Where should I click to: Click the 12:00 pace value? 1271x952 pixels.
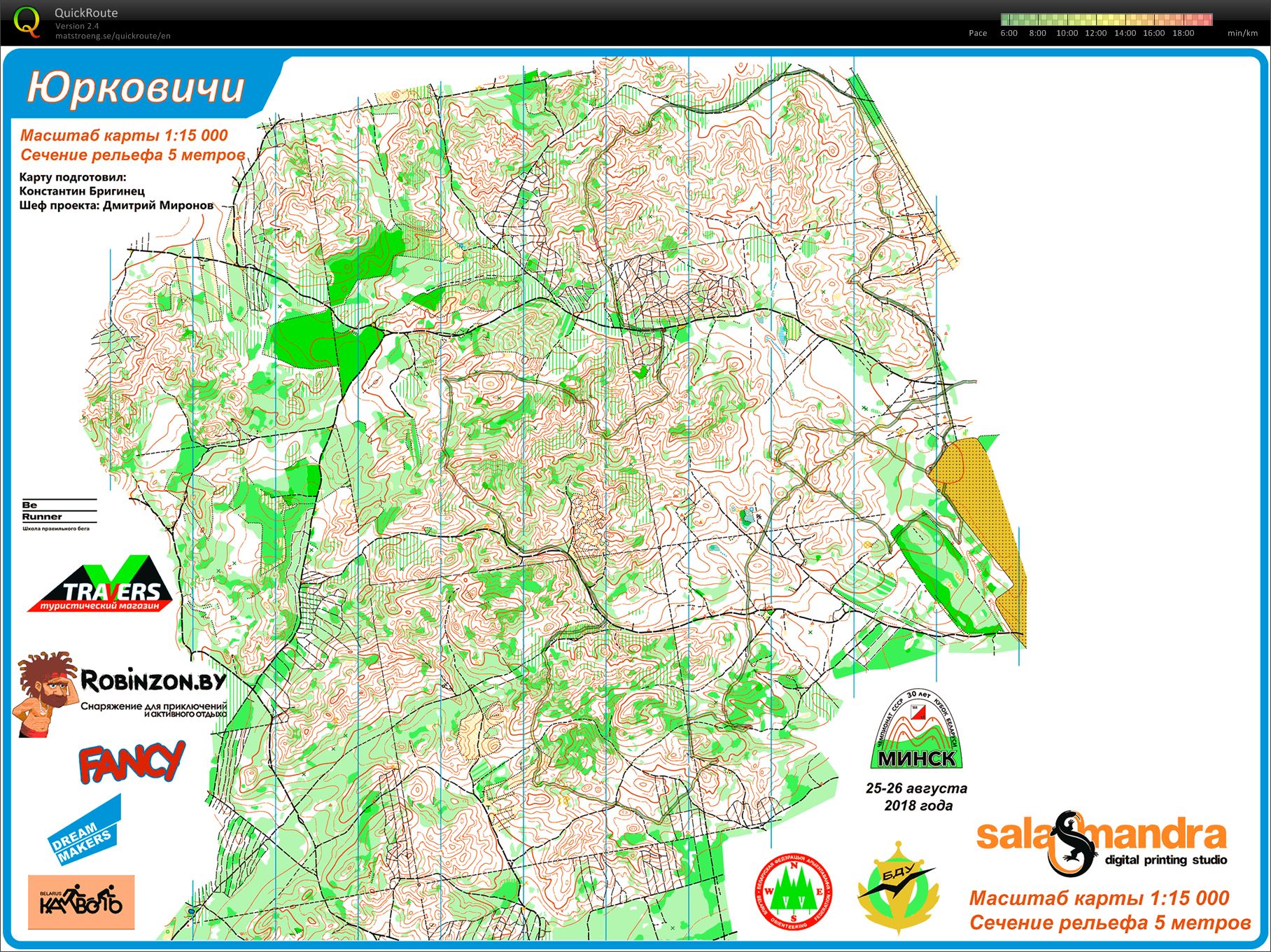coord(1096,33)
